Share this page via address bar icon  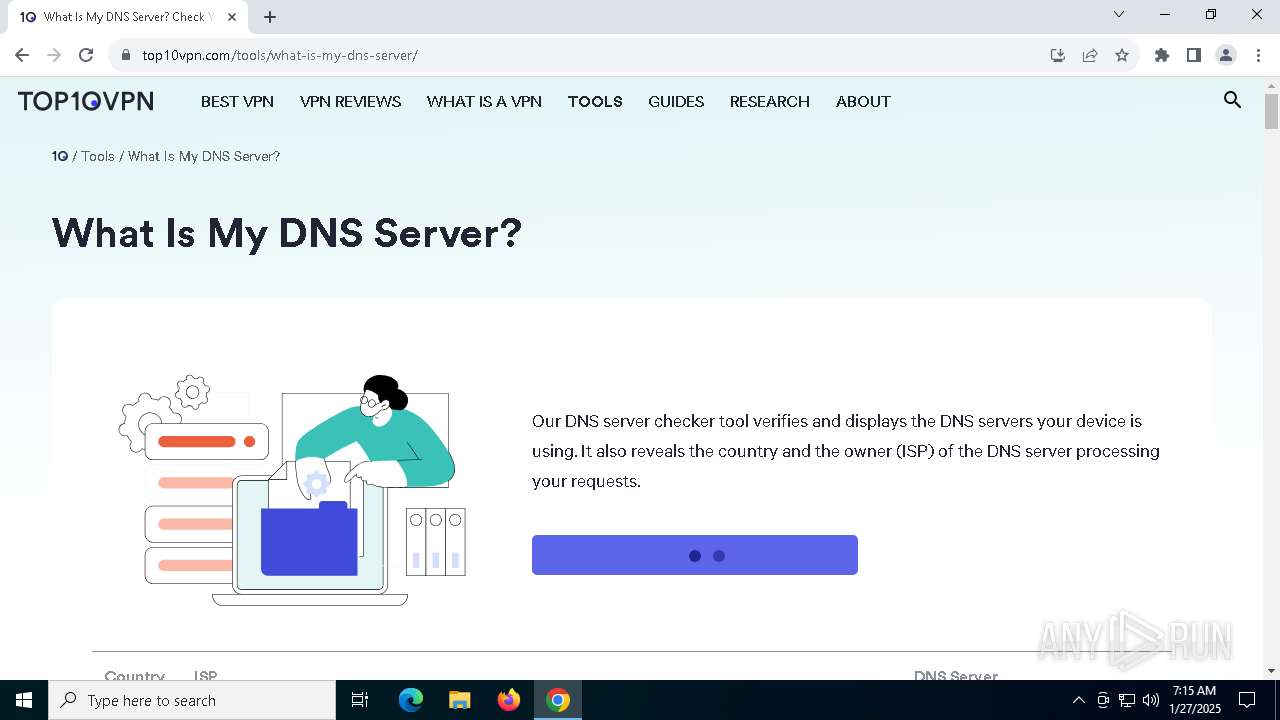(x=1090, y=55)
